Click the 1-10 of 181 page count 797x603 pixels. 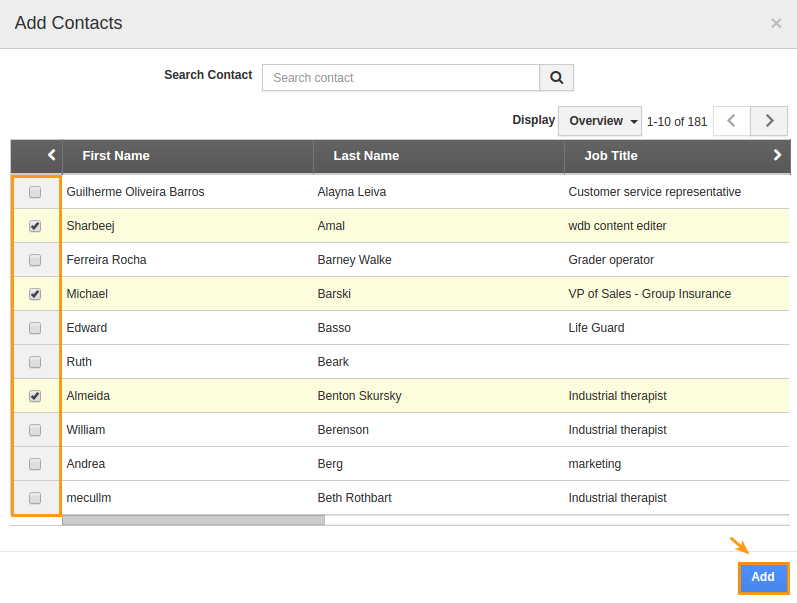coord(677,122)
